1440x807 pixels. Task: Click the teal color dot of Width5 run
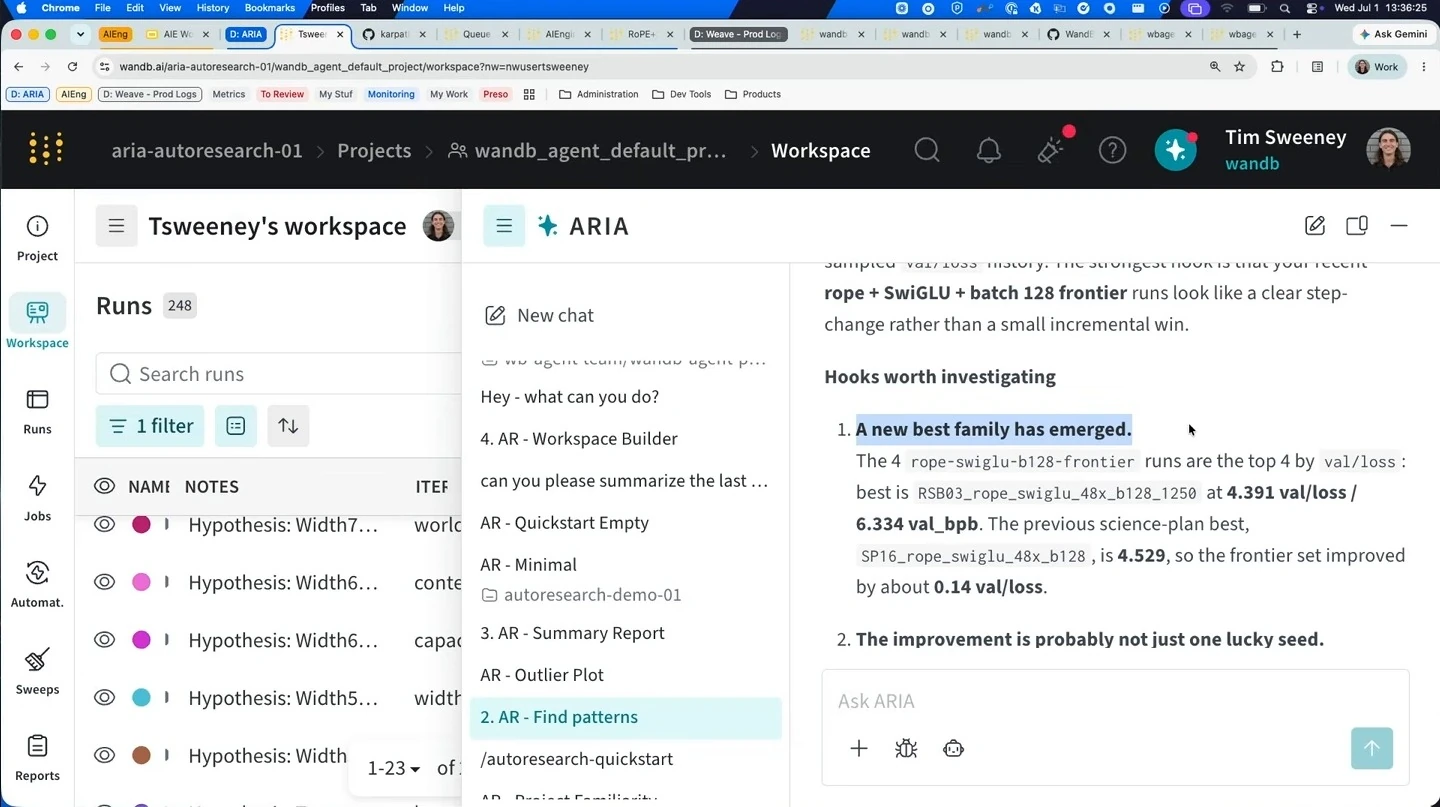click(x=141, y=697)
